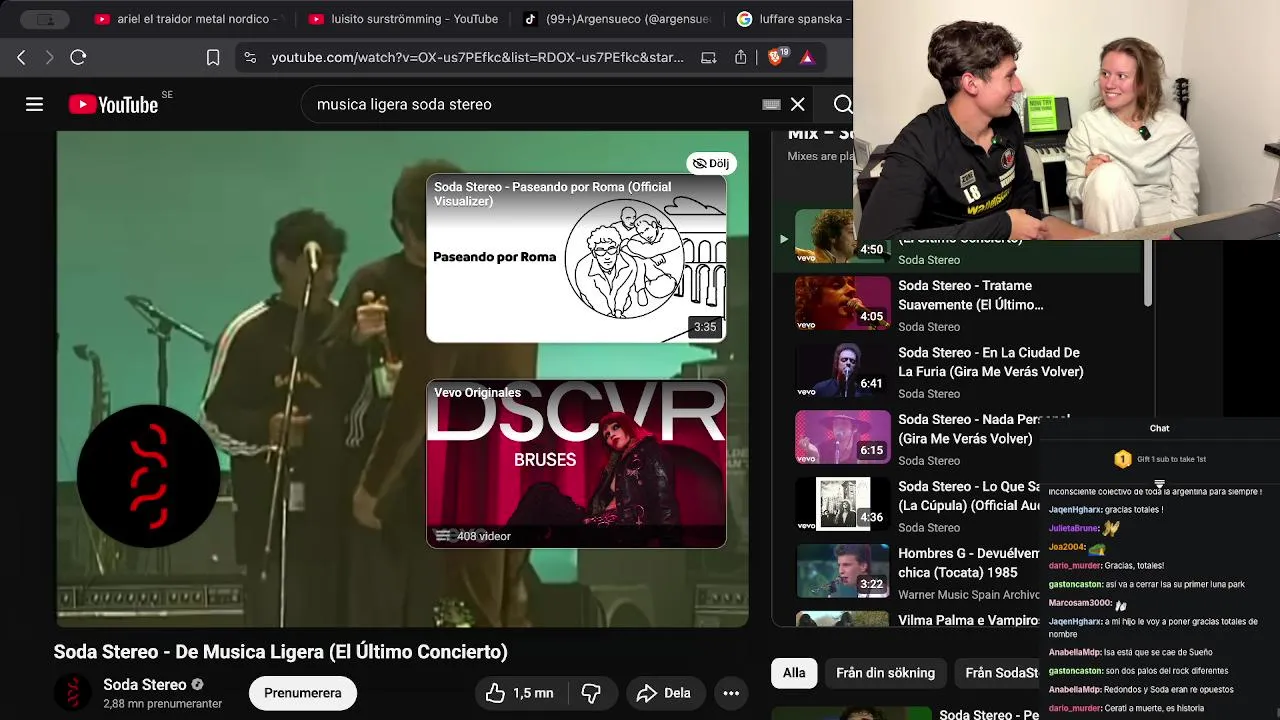
Task: Click the video title De Musica Ligera
Action: click(x=281, y=652)
